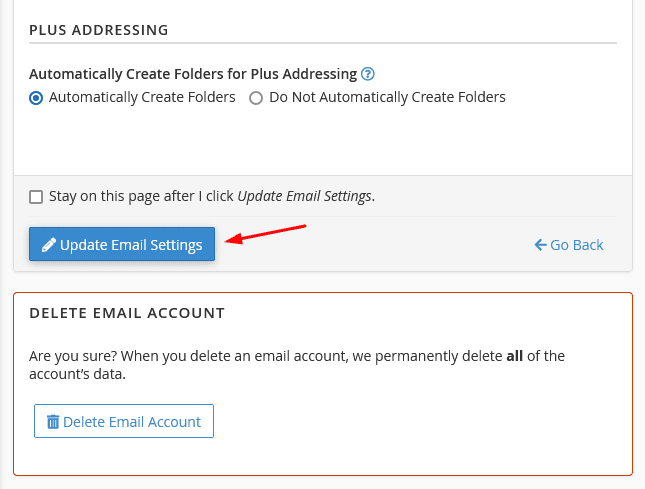
Task: Click the Delete Email Account button
Action: [x=124, y=421]
